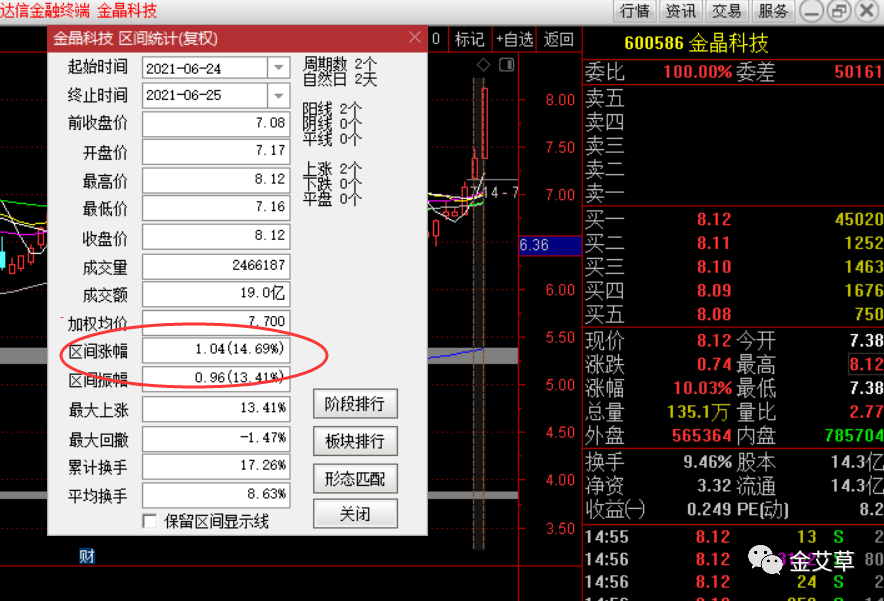The image size is (884, 601).
Task: Click the 加权均价 field showing 7.700
Action: point(216,321)
